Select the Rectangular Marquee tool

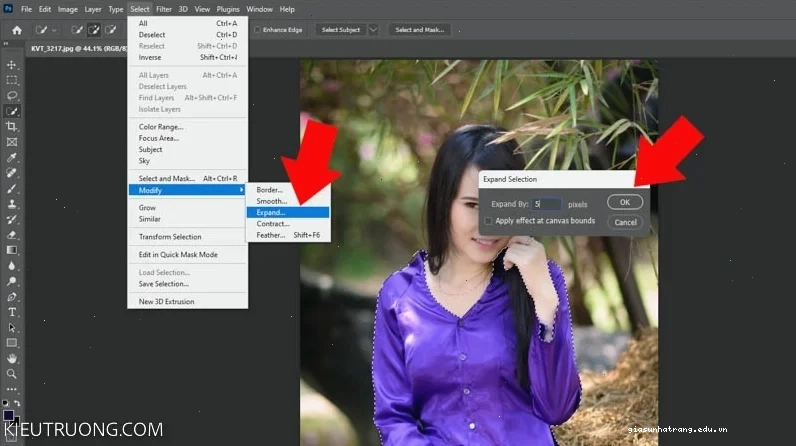tap(12, 80)
